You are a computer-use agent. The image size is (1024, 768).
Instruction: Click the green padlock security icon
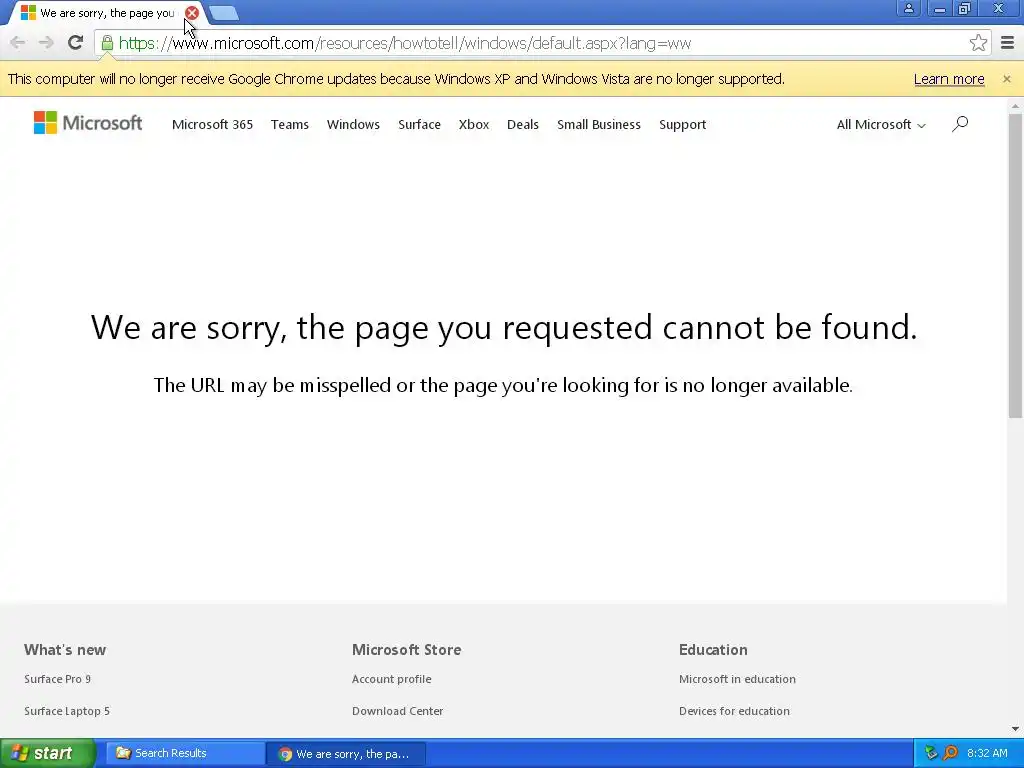[107, 43]
